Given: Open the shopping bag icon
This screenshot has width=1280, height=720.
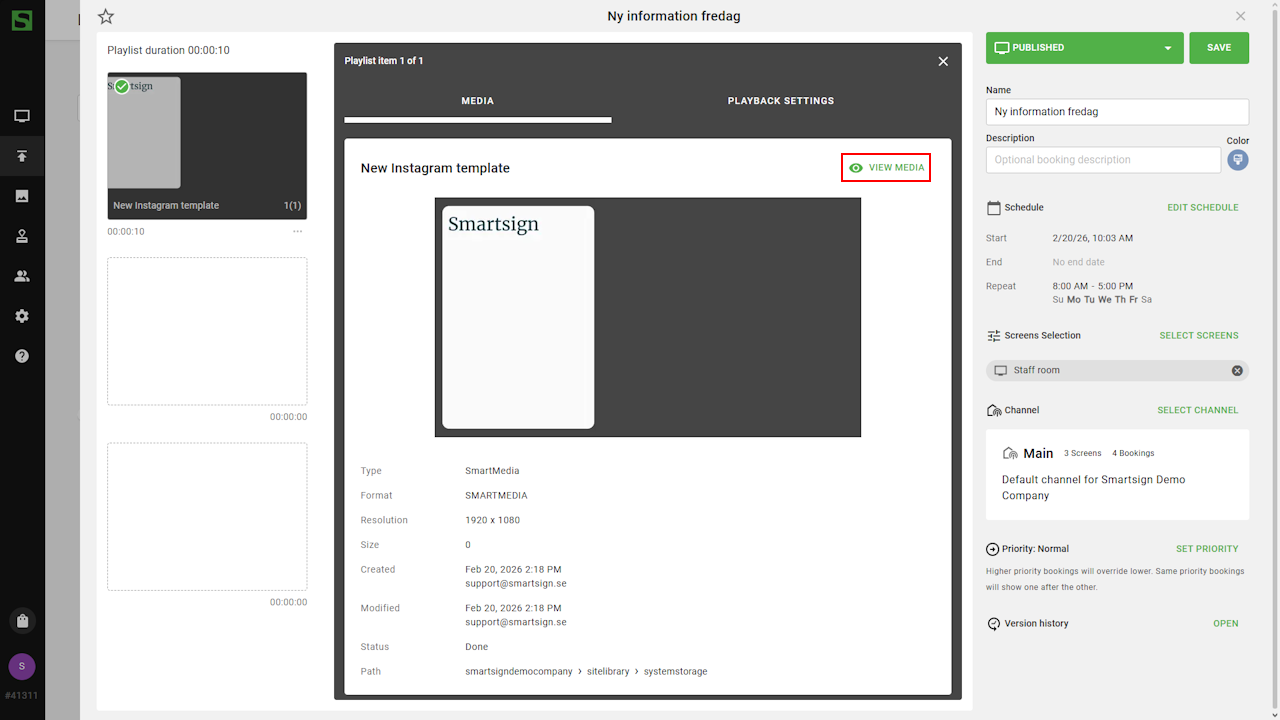Looking at the screenshot, I should pos(22,620).
